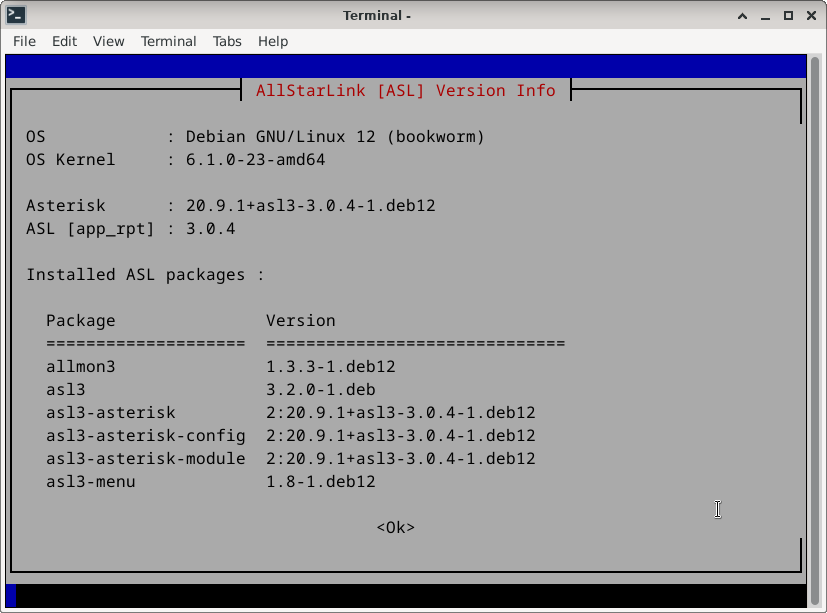This screenshot has height=613, width=827.
Task: Open the Terminal menu
Action: pos(168,41)
